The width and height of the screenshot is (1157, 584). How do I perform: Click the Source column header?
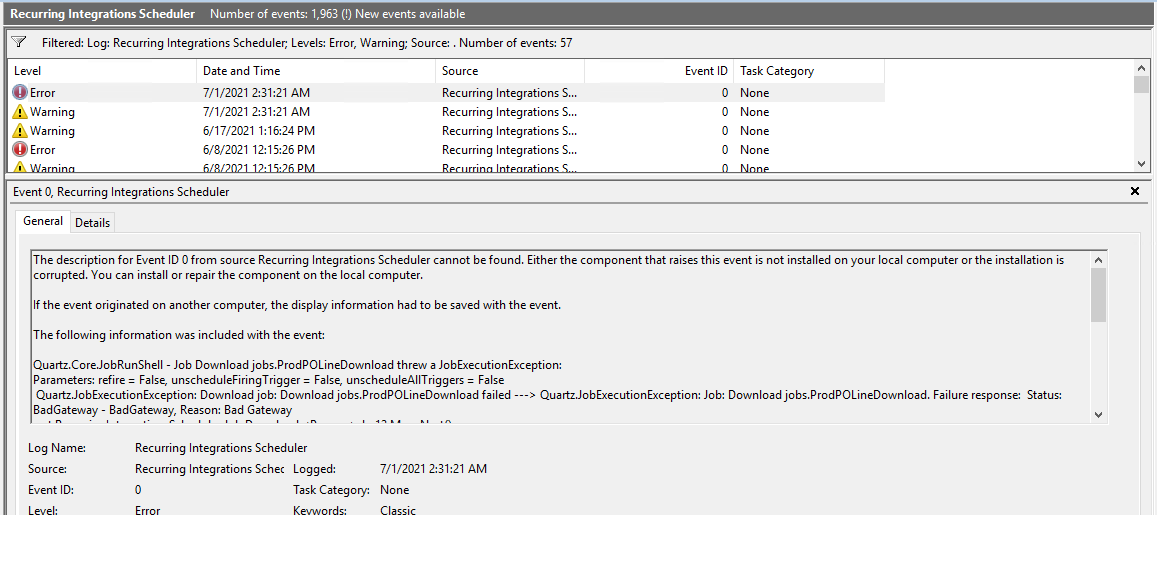(x=510, y=70)
